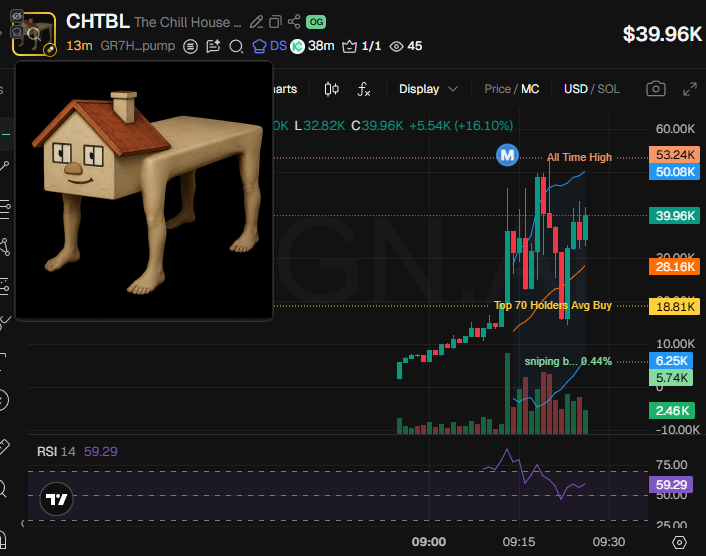Screen dimensions: 706x556
Task: Open the candlestick chart type selector
Action: coord(332,89)
